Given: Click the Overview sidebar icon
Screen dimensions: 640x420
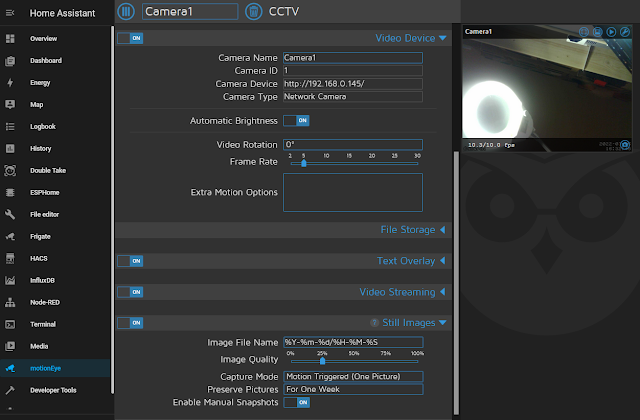Looking at the screenshot, I should (10, 39).
